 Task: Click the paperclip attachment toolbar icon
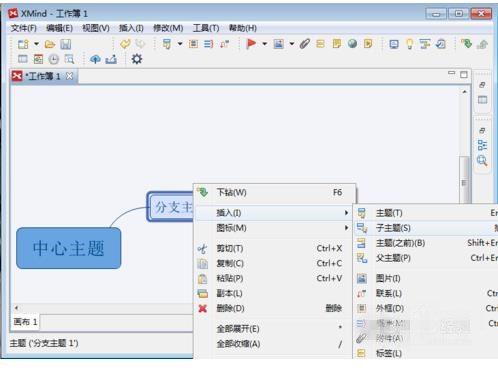tap(305, 44)
